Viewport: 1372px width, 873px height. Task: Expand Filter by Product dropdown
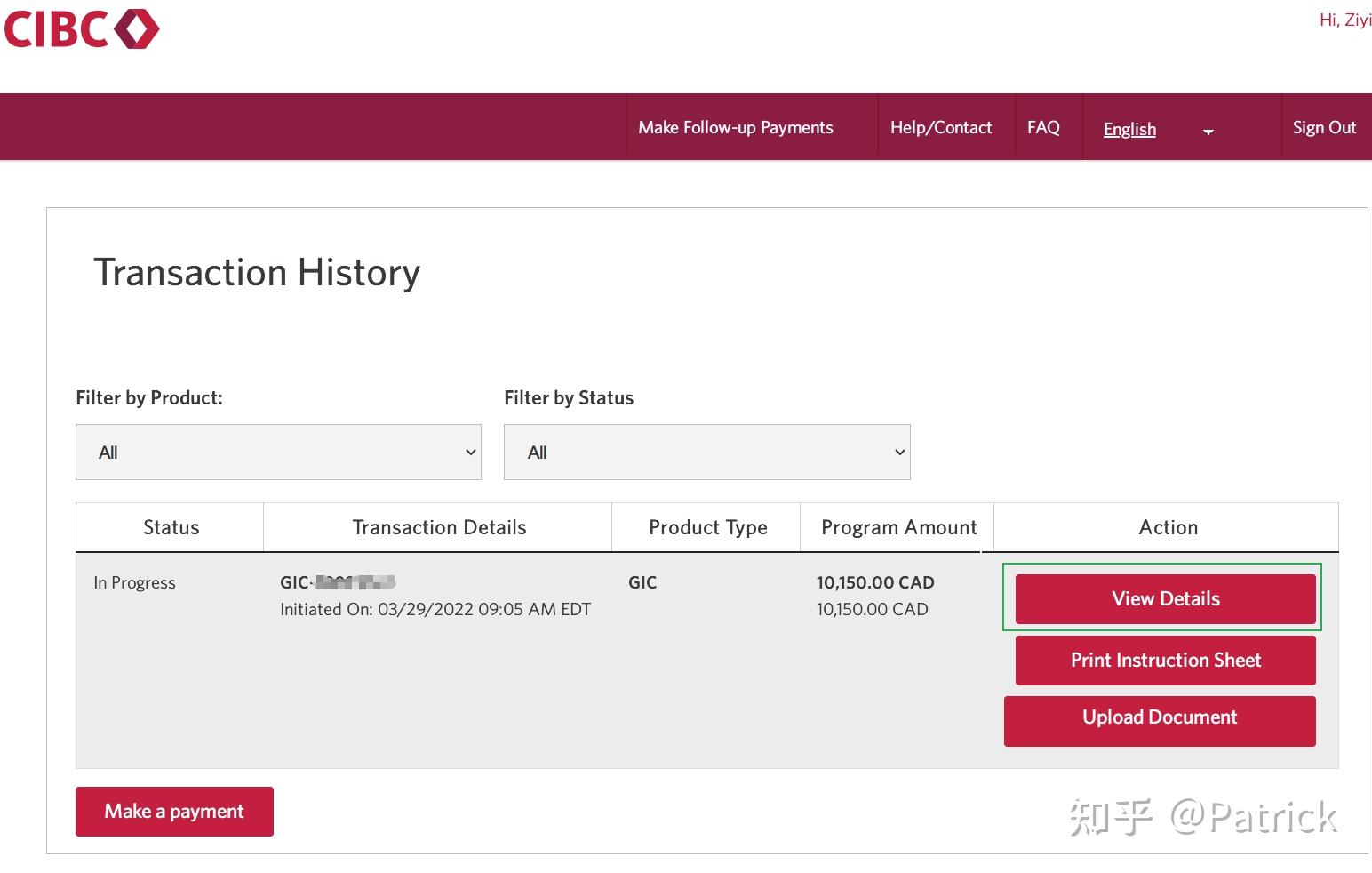coord(278,453)
